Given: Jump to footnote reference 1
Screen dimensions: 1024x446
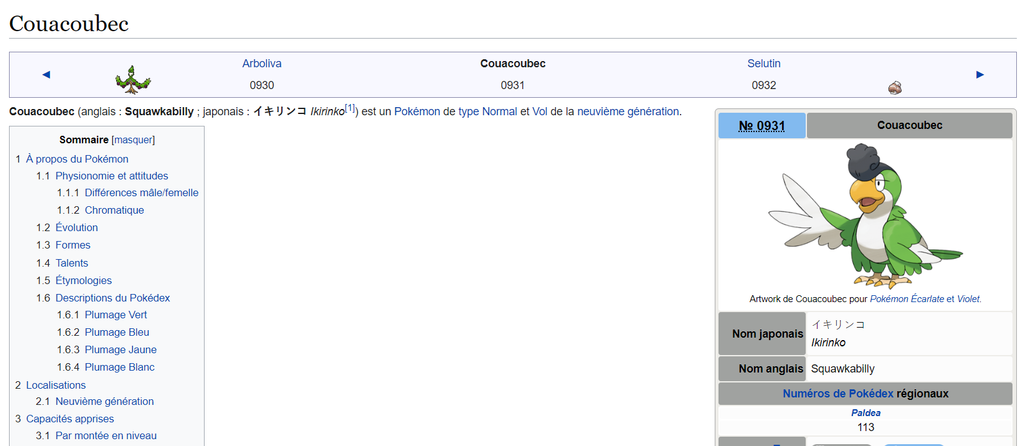Looking at the screenshot, I should coord(349,108).
